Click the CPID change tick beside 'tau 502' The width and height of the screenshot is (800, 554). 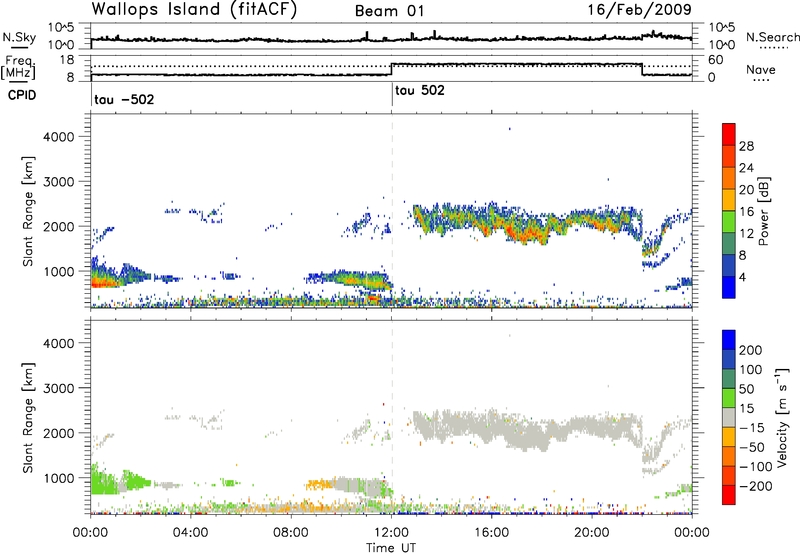(392, 95)
